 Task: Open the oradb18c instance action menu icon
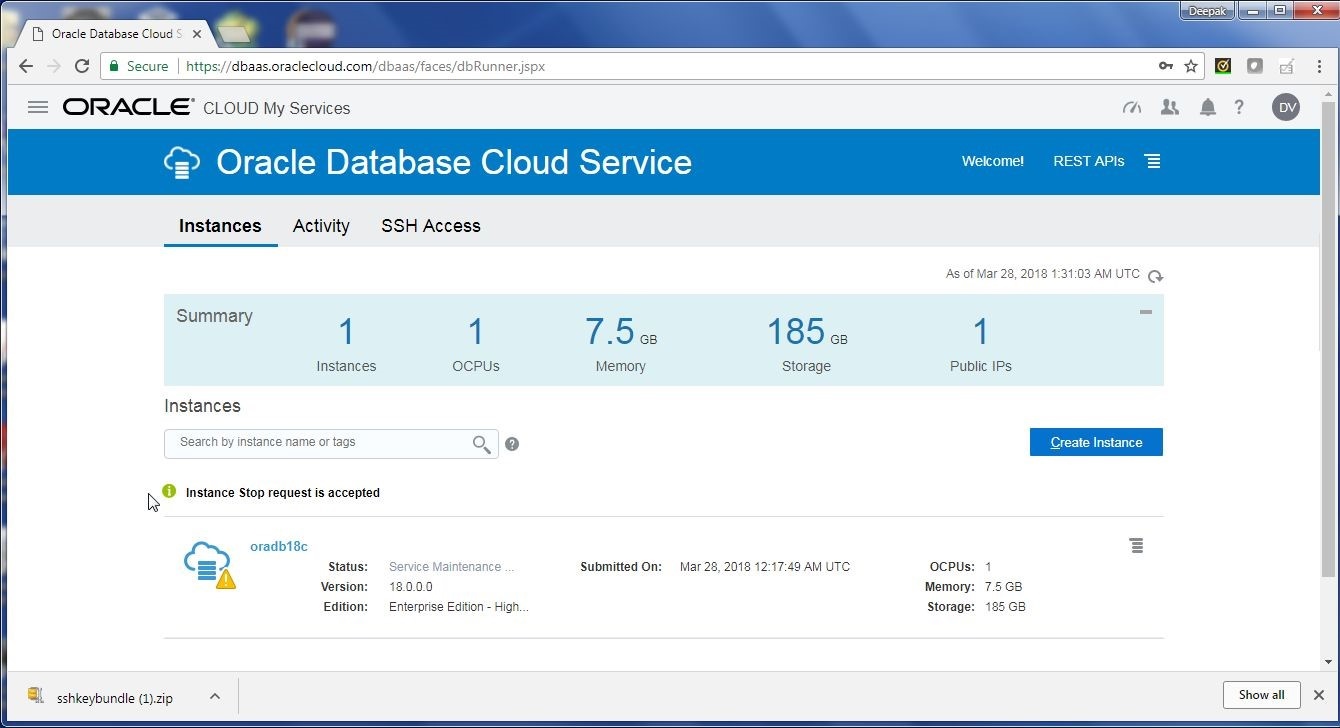1136,546
